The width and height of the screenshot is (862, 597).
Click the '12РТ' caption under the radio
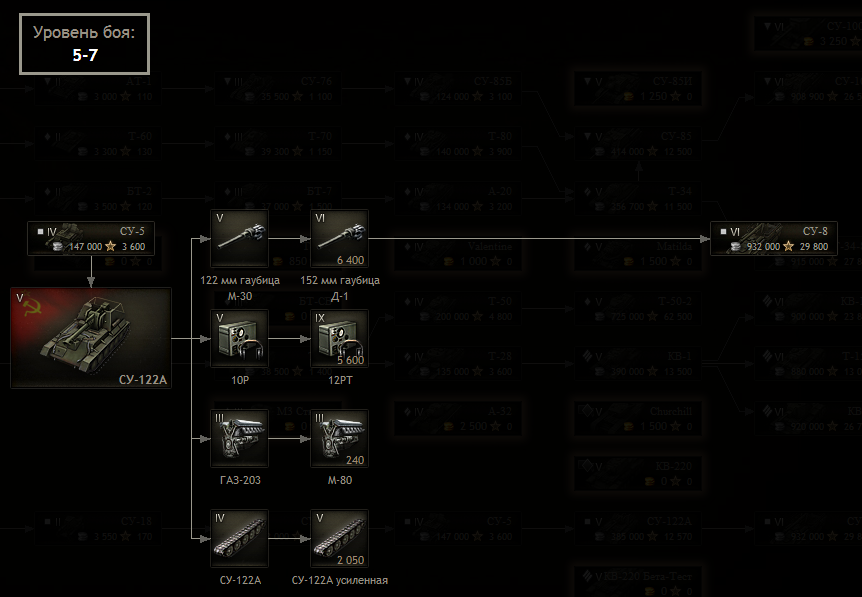[340, 380]
